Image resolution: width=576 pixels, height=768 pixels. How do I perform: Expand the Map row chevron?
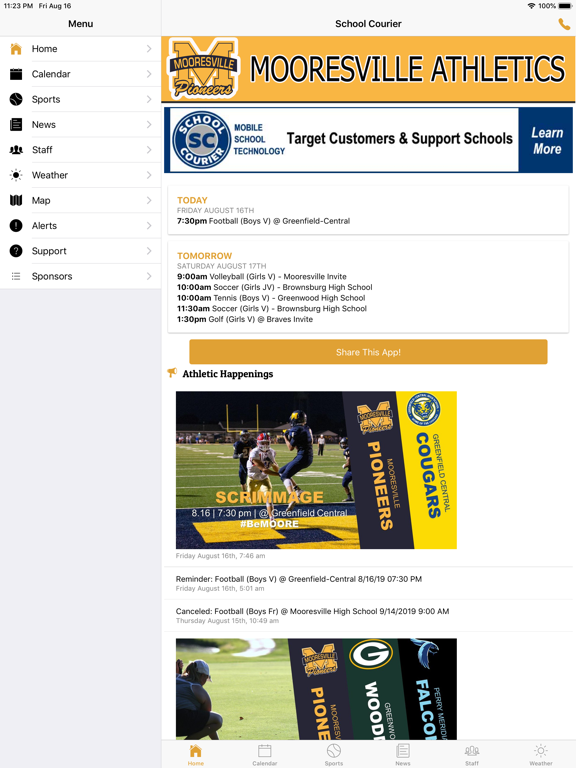(x=149, y=200)
